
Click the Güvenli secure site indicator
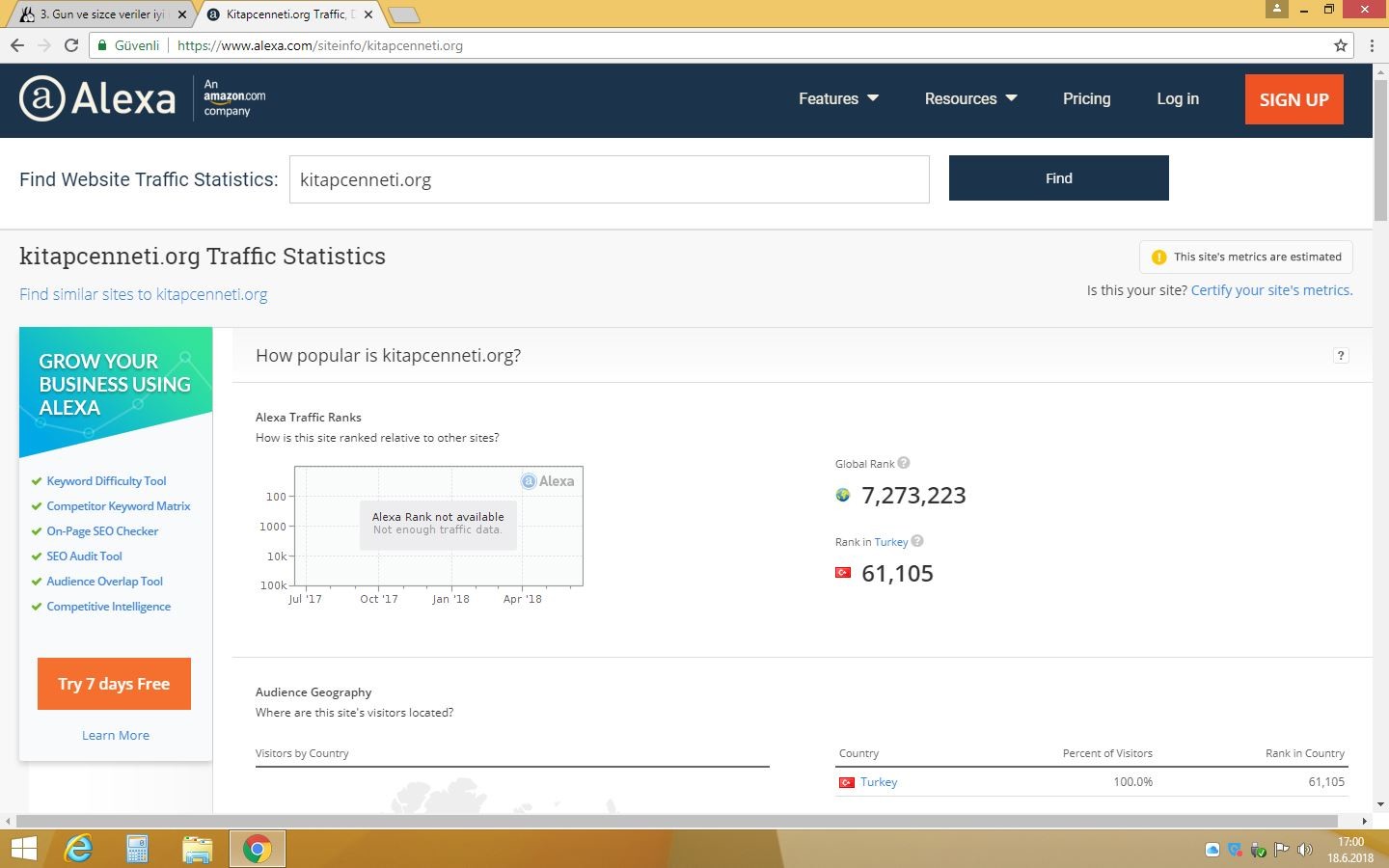coord(129,45)
